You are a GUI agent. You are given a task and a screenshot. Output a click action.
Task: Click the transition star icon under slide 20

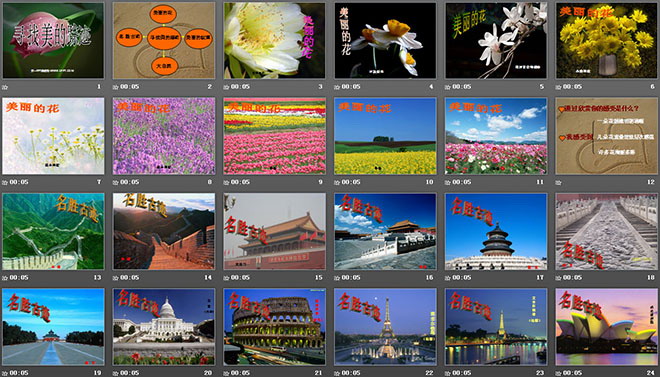coord(115,373)
